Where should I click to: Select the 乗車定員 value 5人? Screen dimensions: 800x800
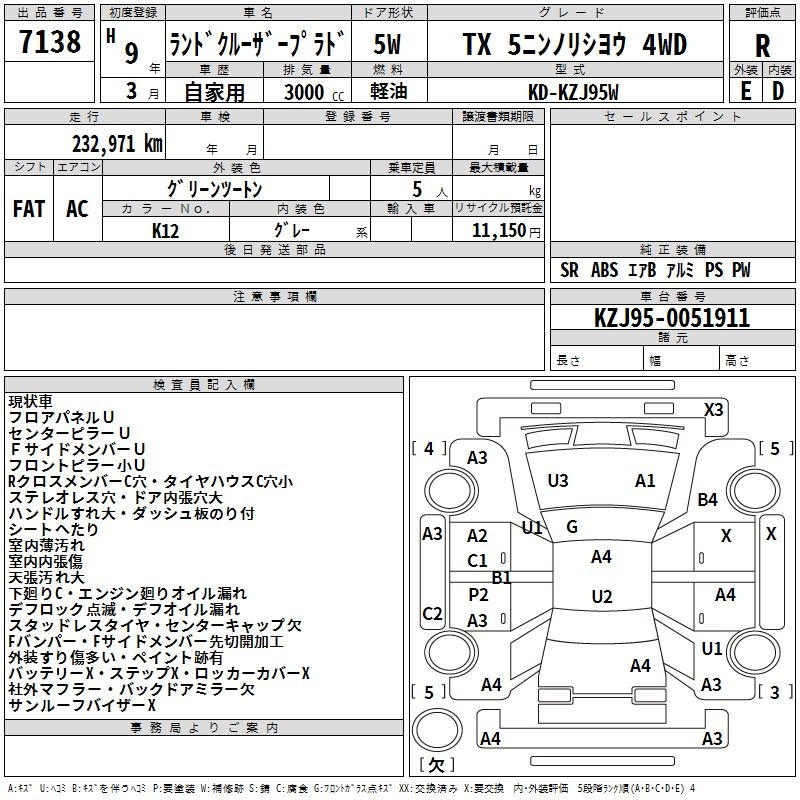point(429,190)
